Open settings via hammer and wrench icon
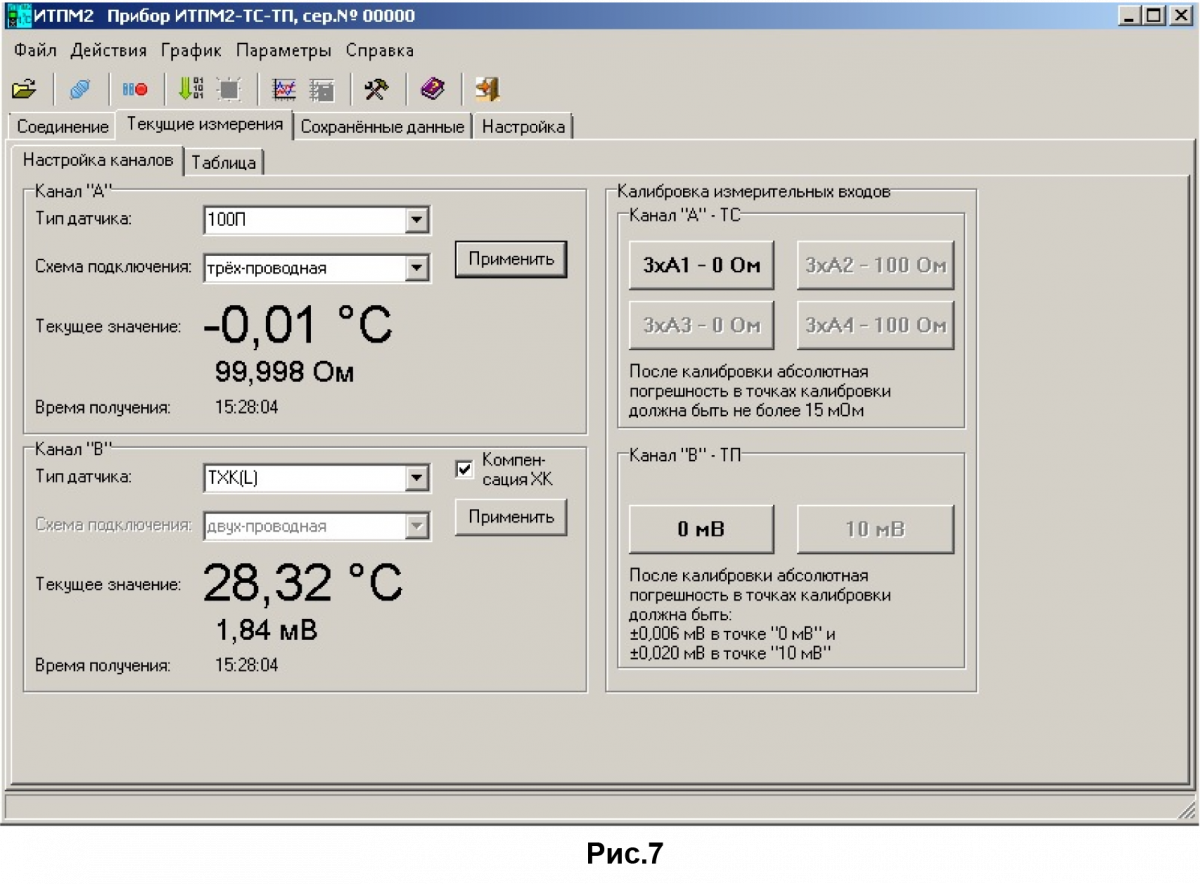The image size is (1200, 884). pyautogui.click(x=376, y=90)
